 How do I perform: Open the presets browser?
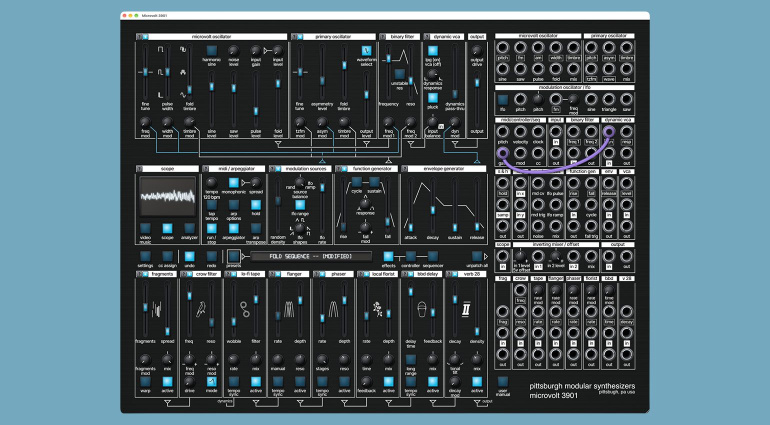pyautogui.click(x=234, y=256)
